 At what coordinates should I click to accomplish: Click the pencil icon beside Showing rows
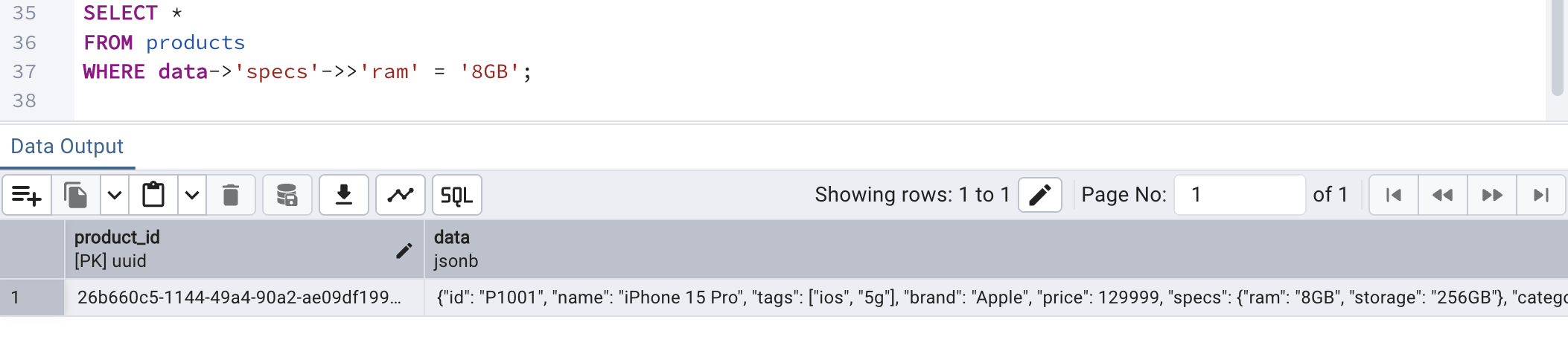1039,195
